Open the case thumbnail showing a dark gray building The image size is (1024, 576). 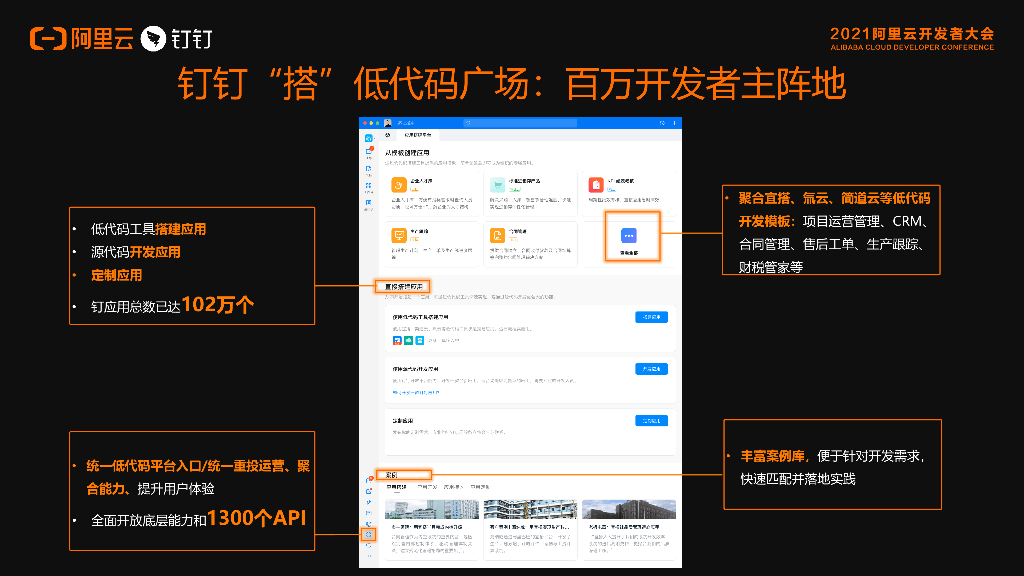(629, 509)
